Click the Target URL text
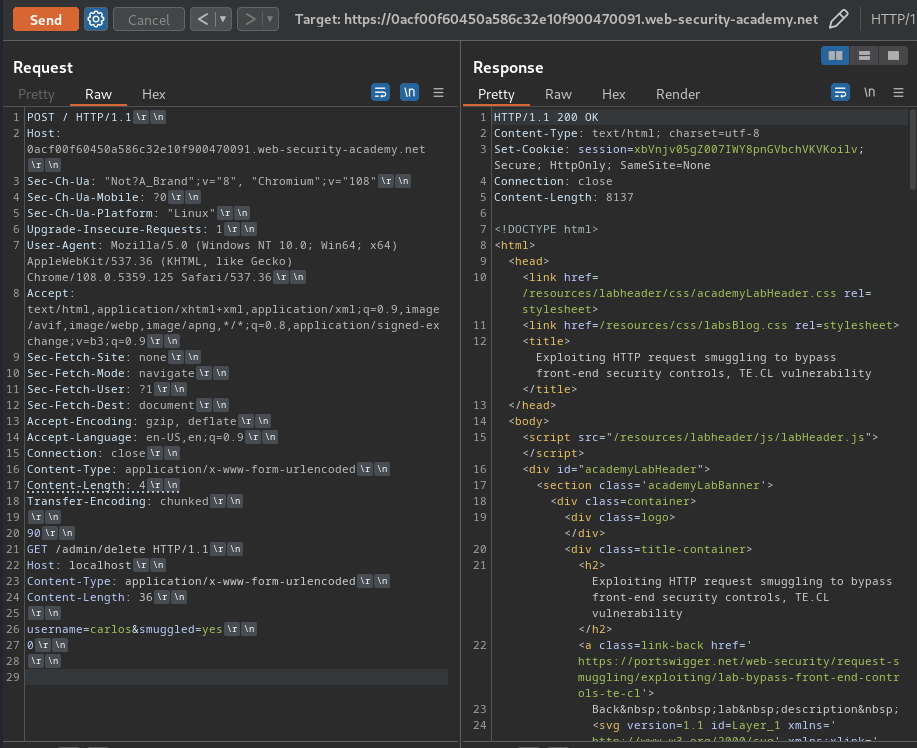This screenshot has width=917, height=748. [x=556, y=19]
